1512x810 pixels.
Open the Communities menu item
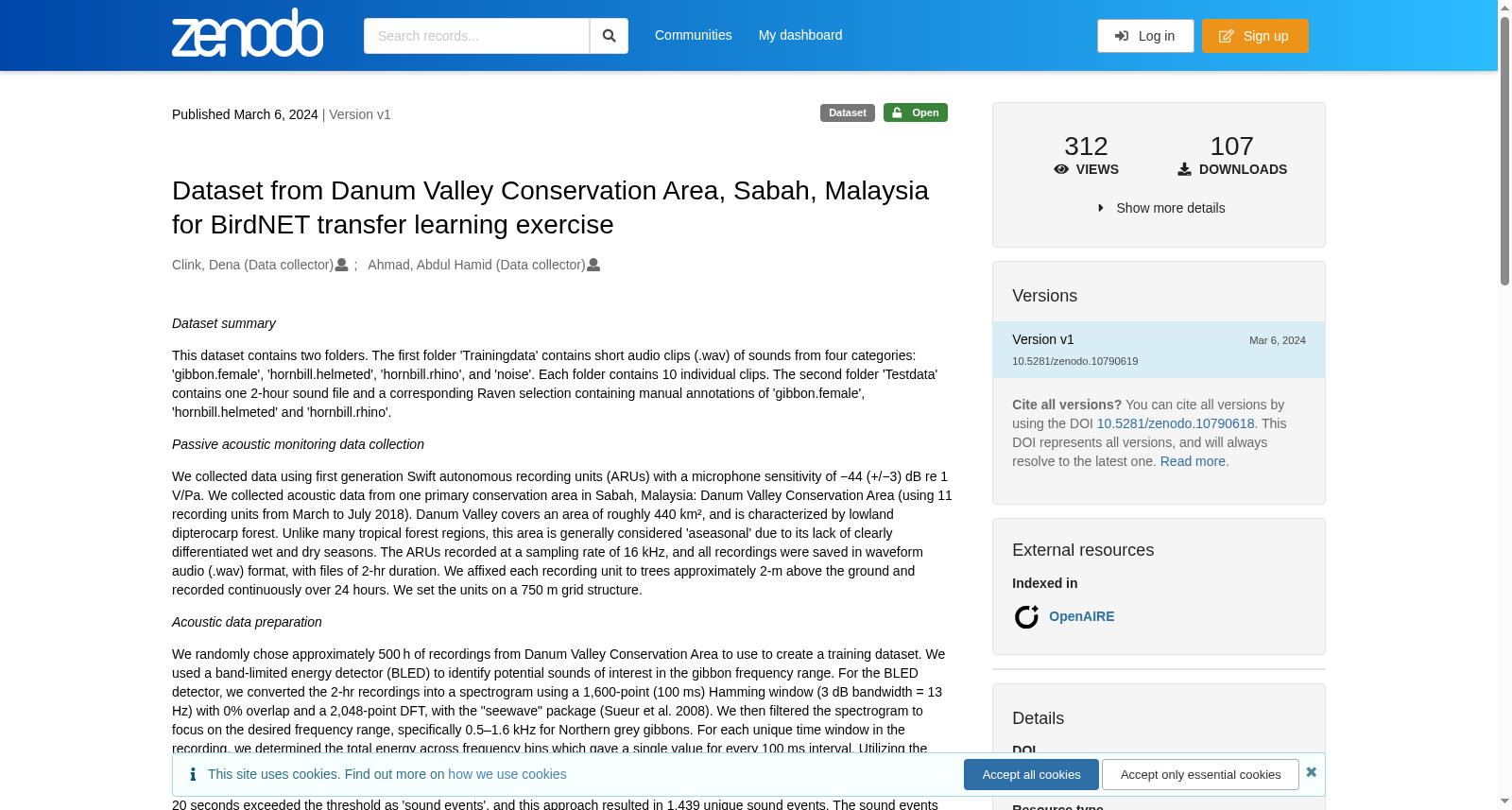(x=694, y=35)
